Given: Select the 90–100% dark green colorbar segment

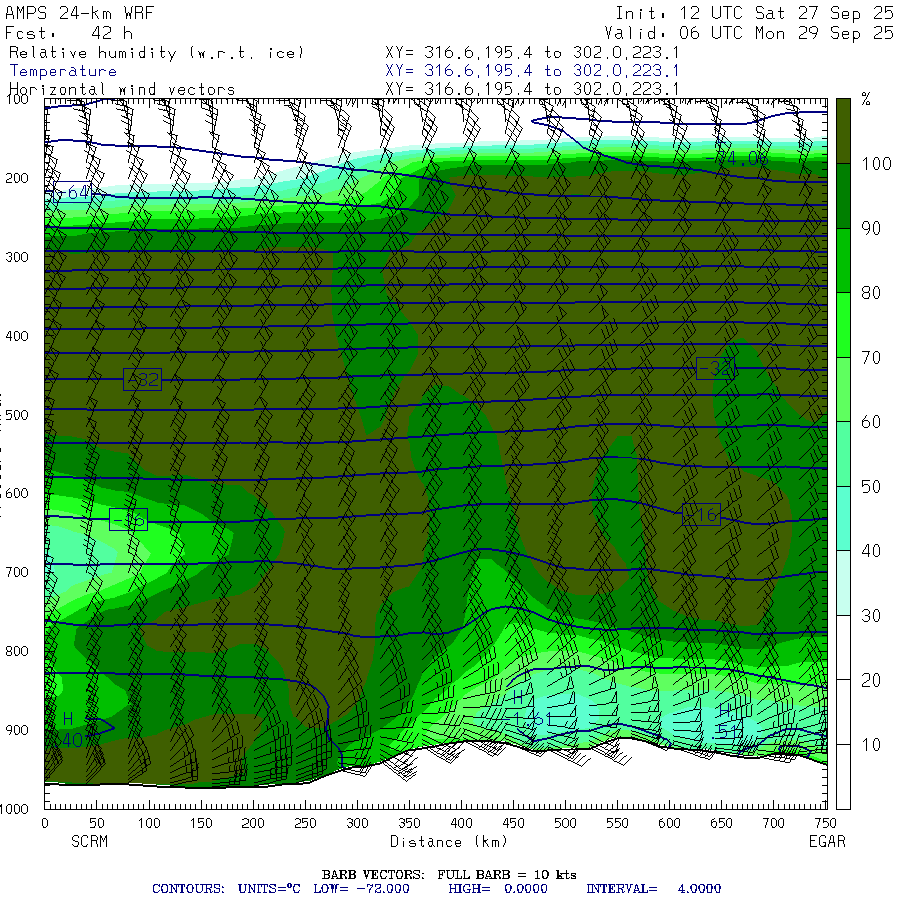Looking at the screenshot, I should [x=843, y=196].
